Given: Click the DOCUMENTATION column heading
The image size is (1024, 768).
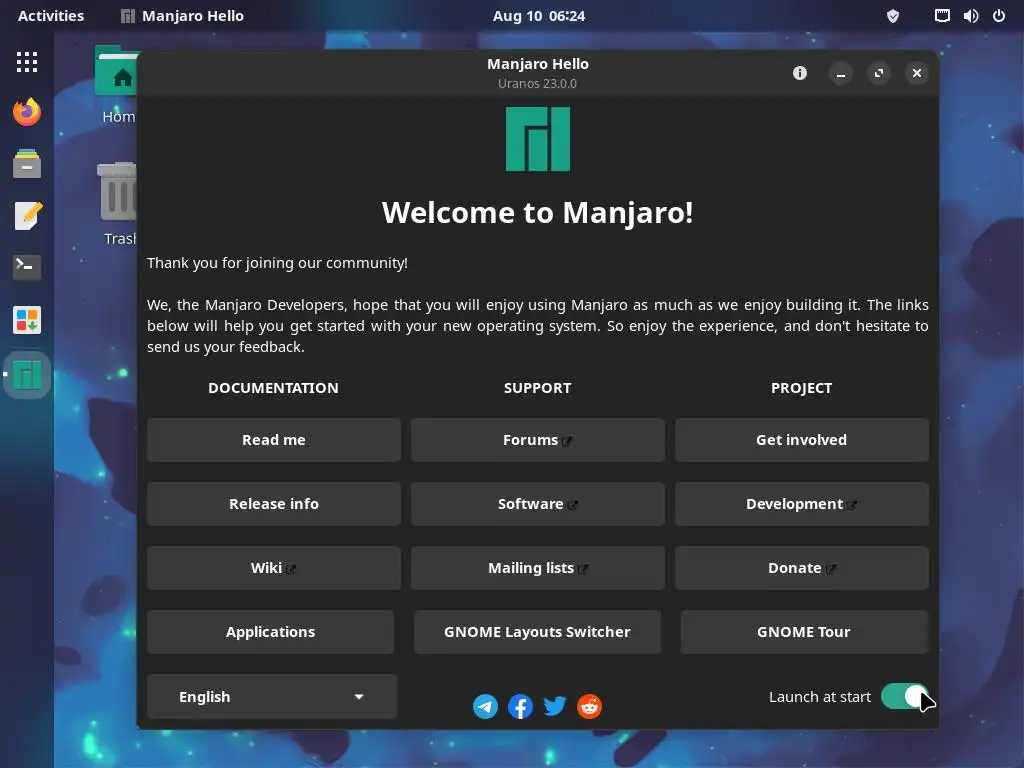Looking at the screenshot, I should point(273,388).
